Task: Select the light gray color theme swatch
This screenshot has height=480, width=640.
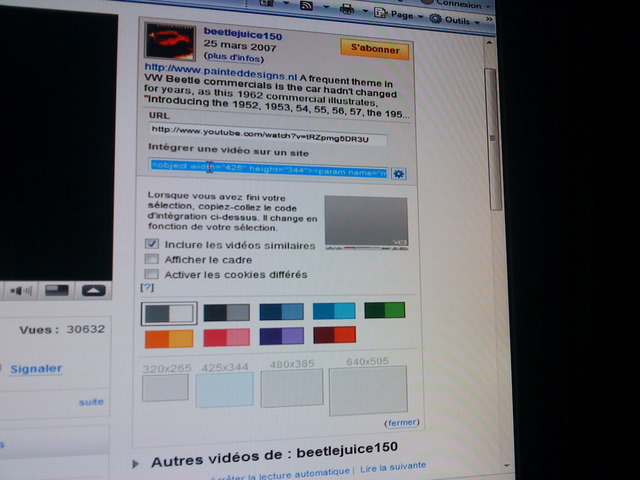Action: tap(169, 313)
